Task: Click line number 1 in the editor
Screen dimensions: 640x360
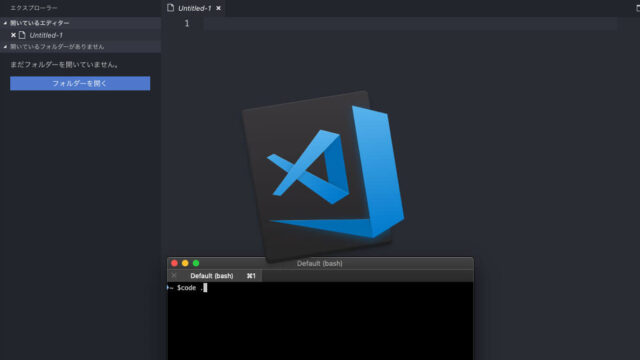Action: tap(187, 24)
